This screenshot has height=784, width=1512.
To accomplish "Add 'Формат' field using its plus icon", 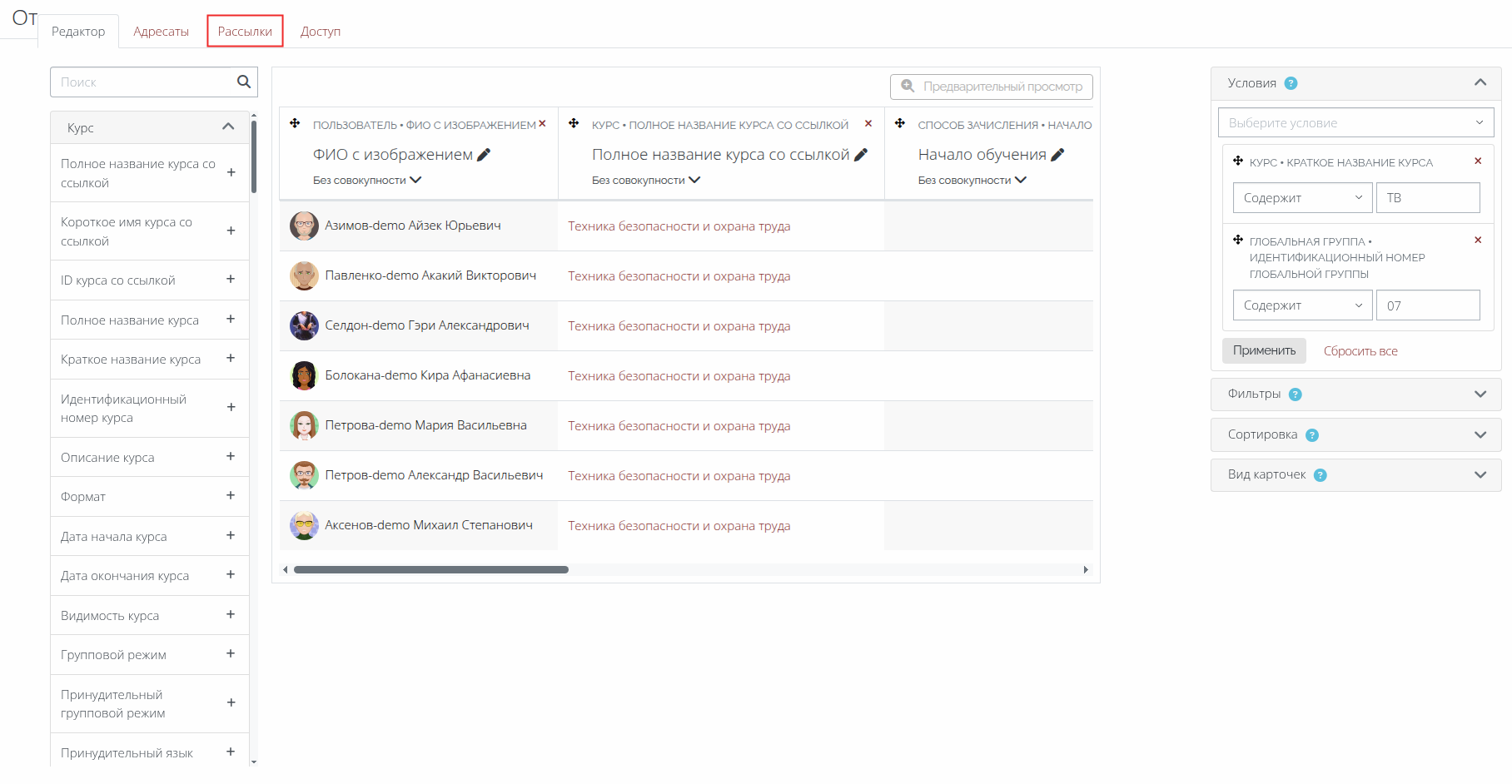I will pos(231,496).
